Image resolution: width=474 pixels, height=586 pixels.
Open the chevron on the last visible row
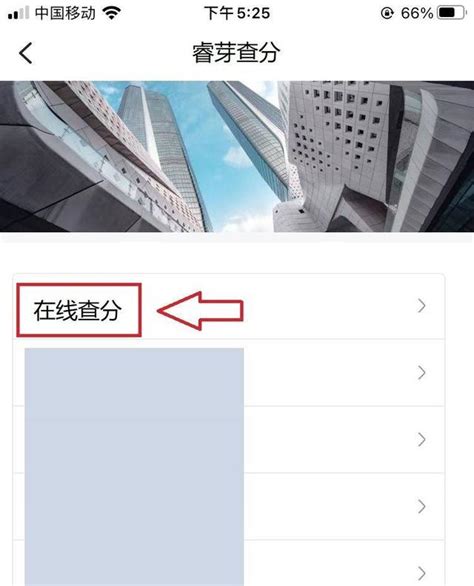coord(422,573)
